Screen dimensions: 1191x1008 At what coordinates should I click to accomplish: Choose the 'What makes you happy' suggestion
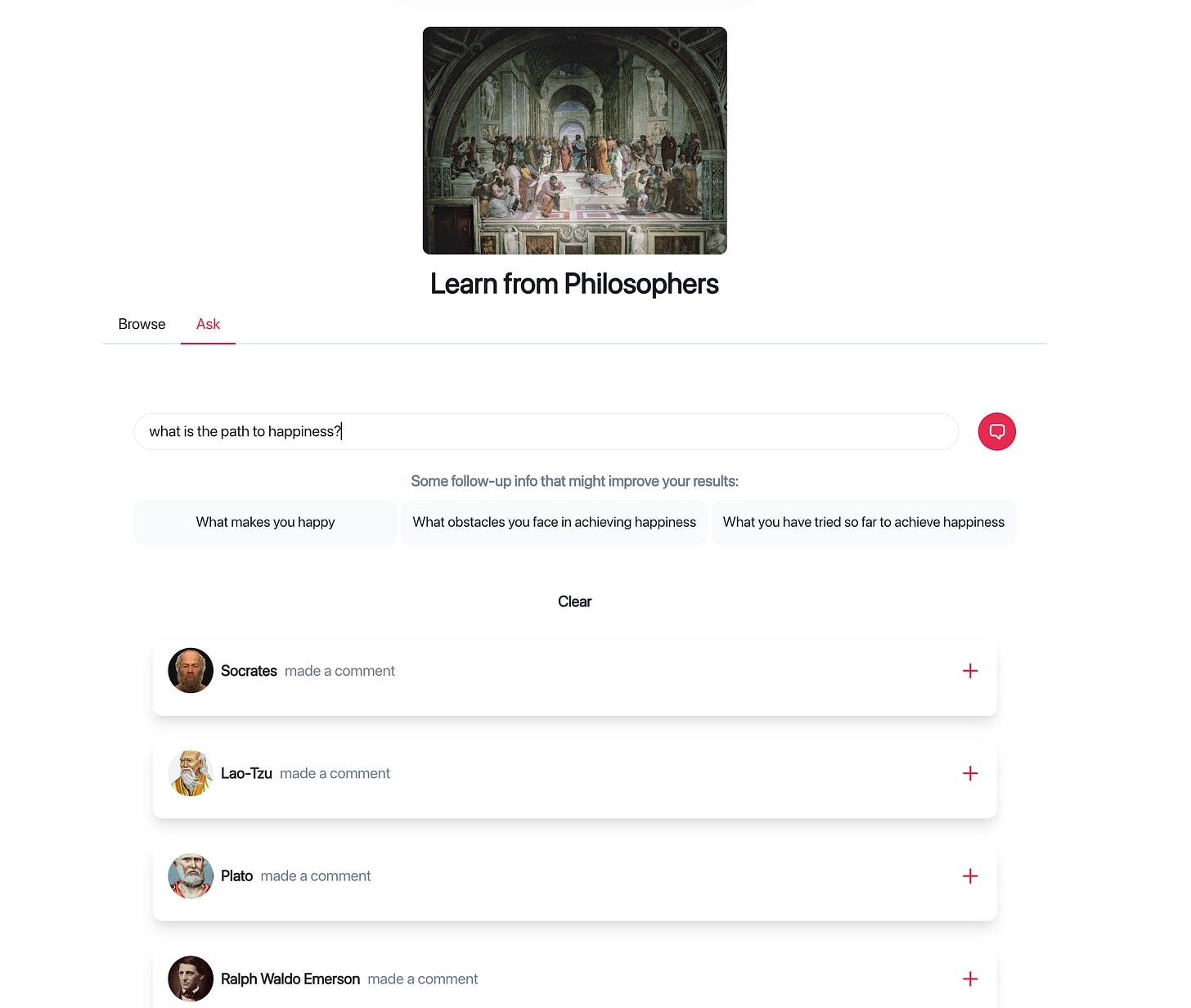[x=265, y=522]
